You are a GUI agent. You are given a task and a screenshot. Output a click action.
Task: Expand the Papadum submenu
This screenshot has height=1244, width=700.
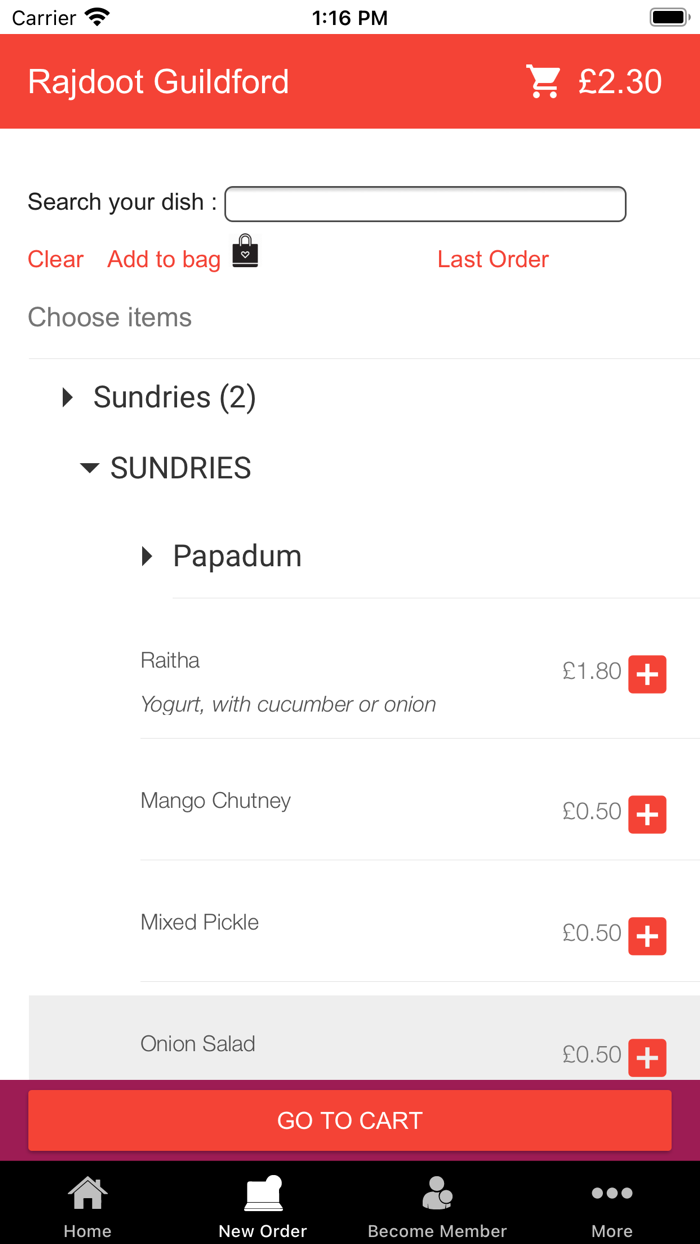click(x=222, y=556)
